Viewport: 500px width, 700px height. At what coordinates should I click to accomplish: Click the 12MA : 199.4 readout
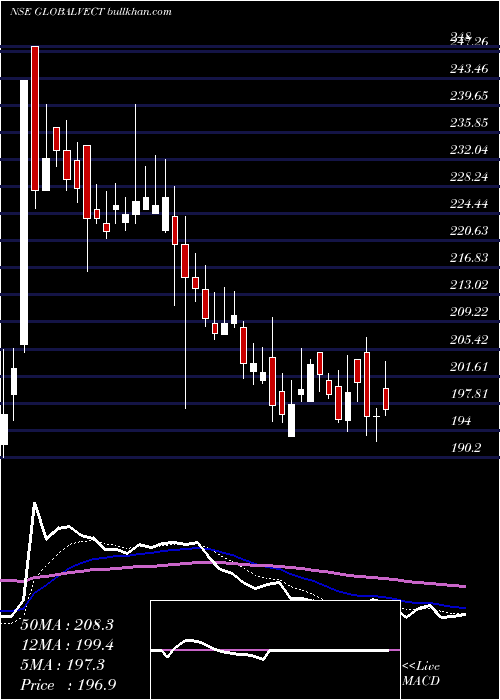pyautogui.click(x=67, y=645)
